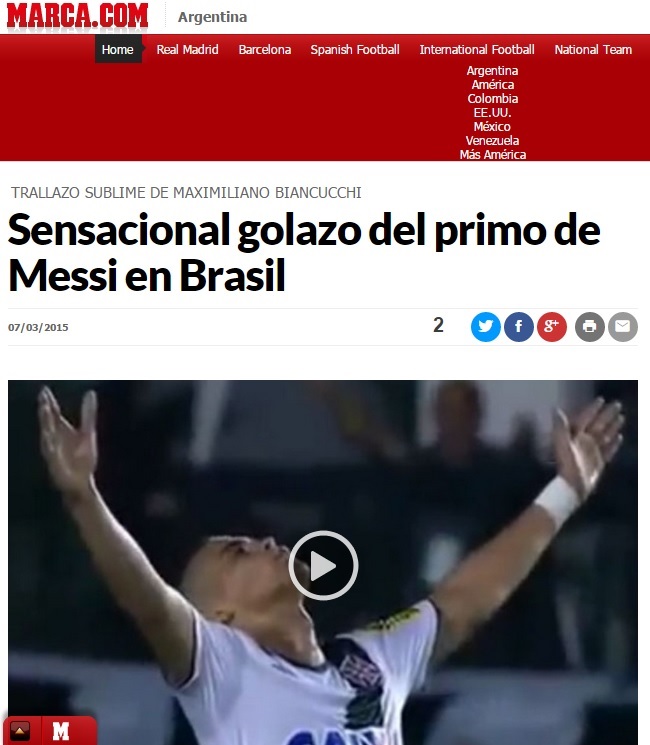Go to Barcelona section

pos(265,49)
